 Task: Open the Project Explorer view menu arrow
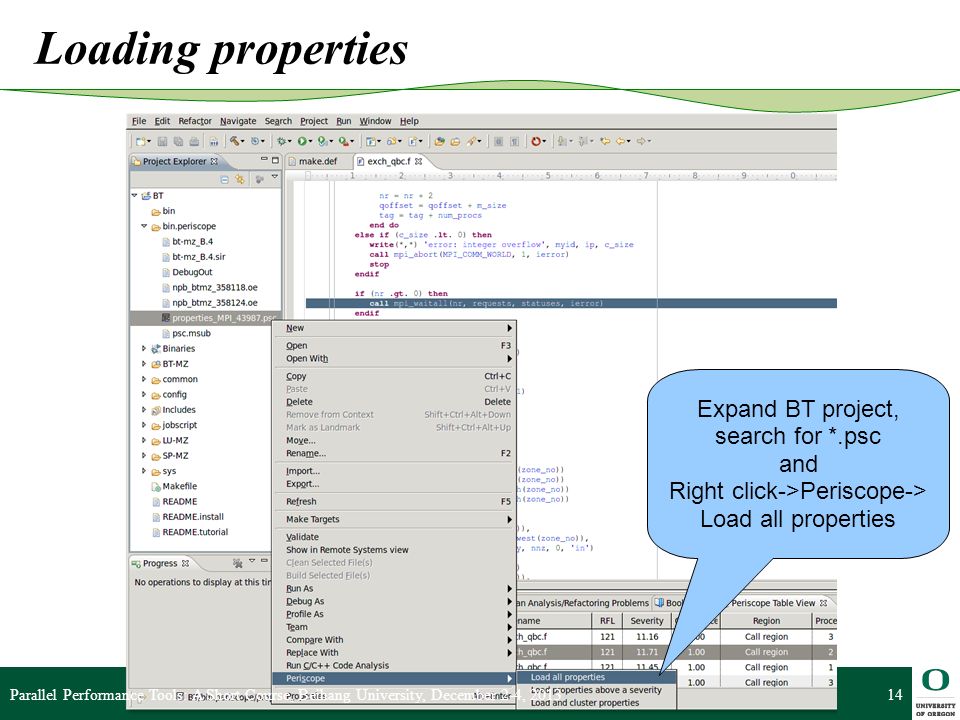(275, 178)
